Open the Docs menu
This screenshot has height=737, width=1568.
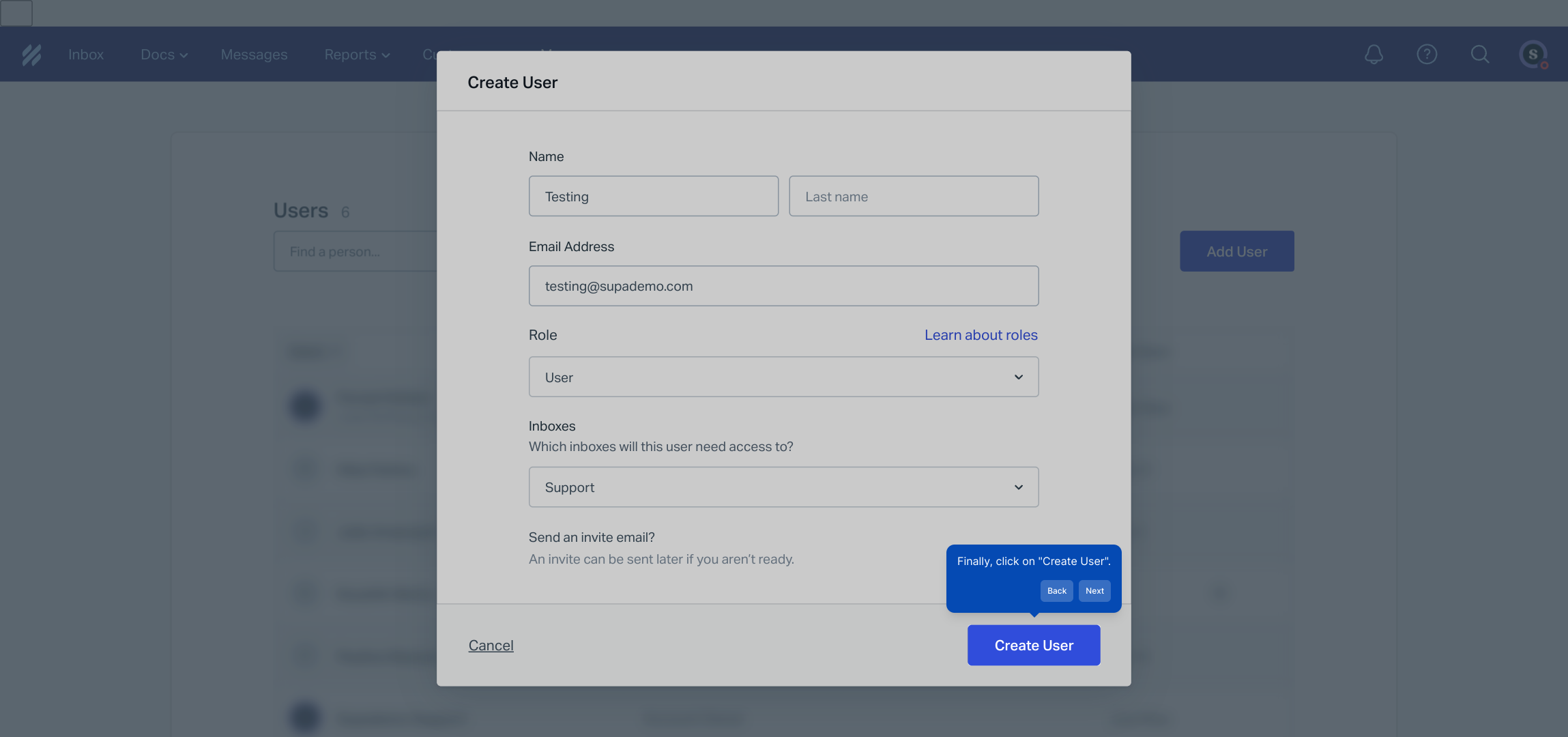[164, 55]
